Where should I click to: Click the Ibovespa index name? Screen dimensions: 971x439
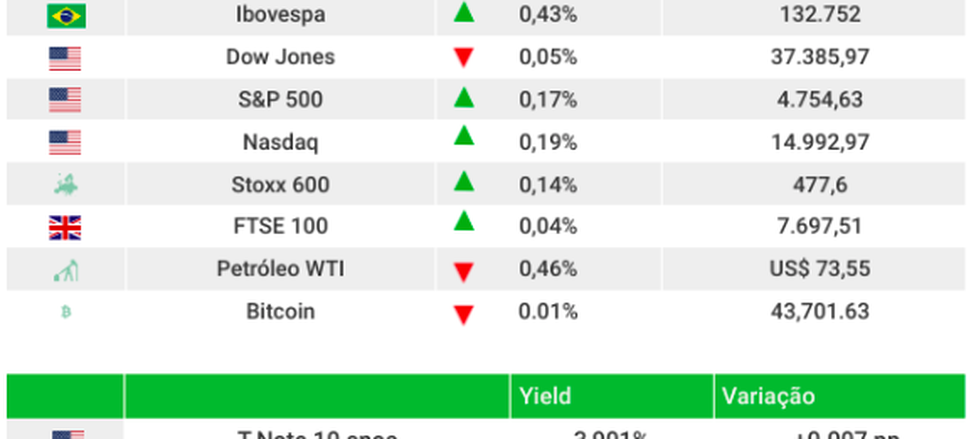tap(281, 15)
